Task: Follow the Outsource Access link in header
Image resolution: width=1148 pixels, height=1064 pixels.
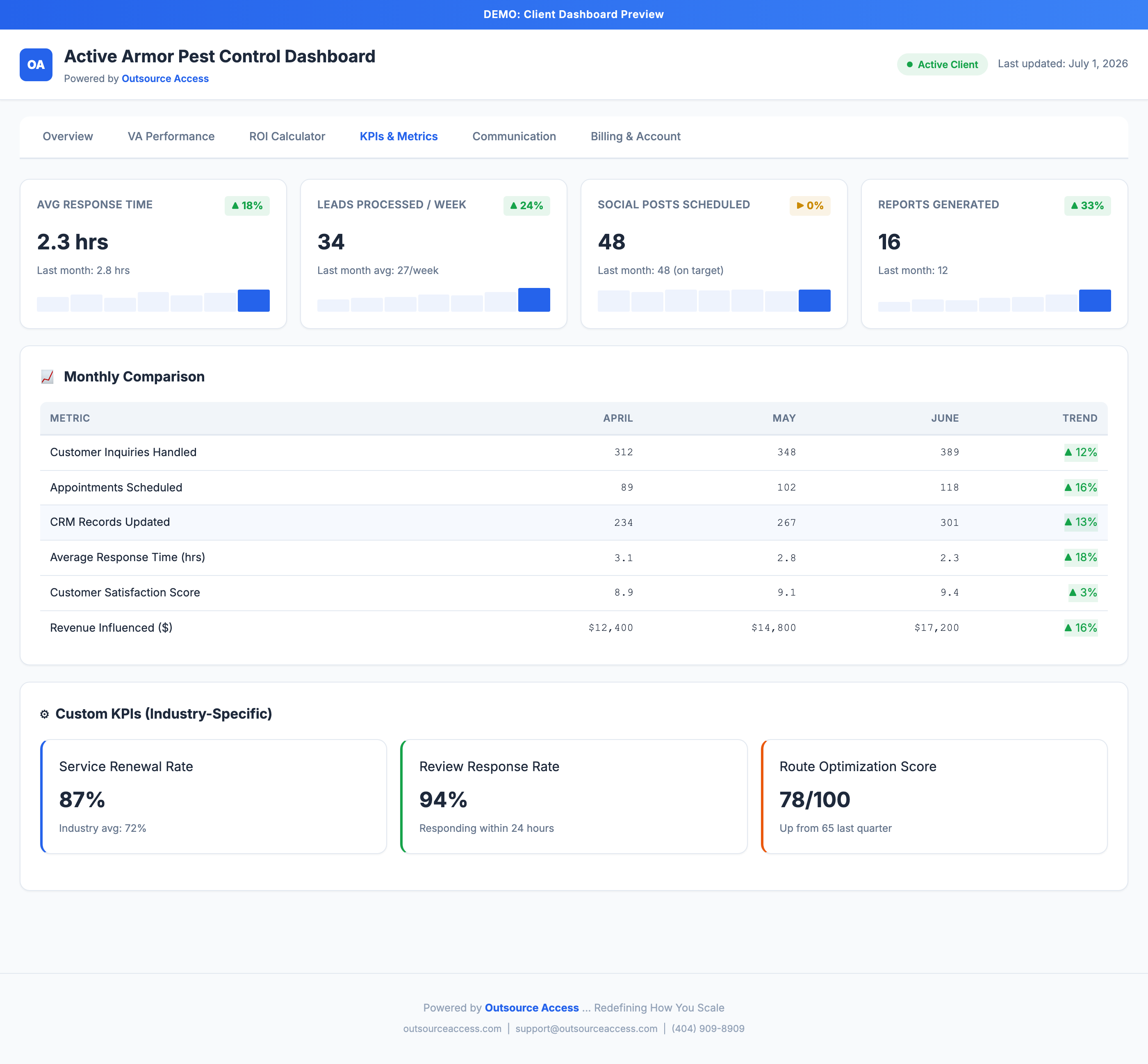Action: tap(165, 78)
